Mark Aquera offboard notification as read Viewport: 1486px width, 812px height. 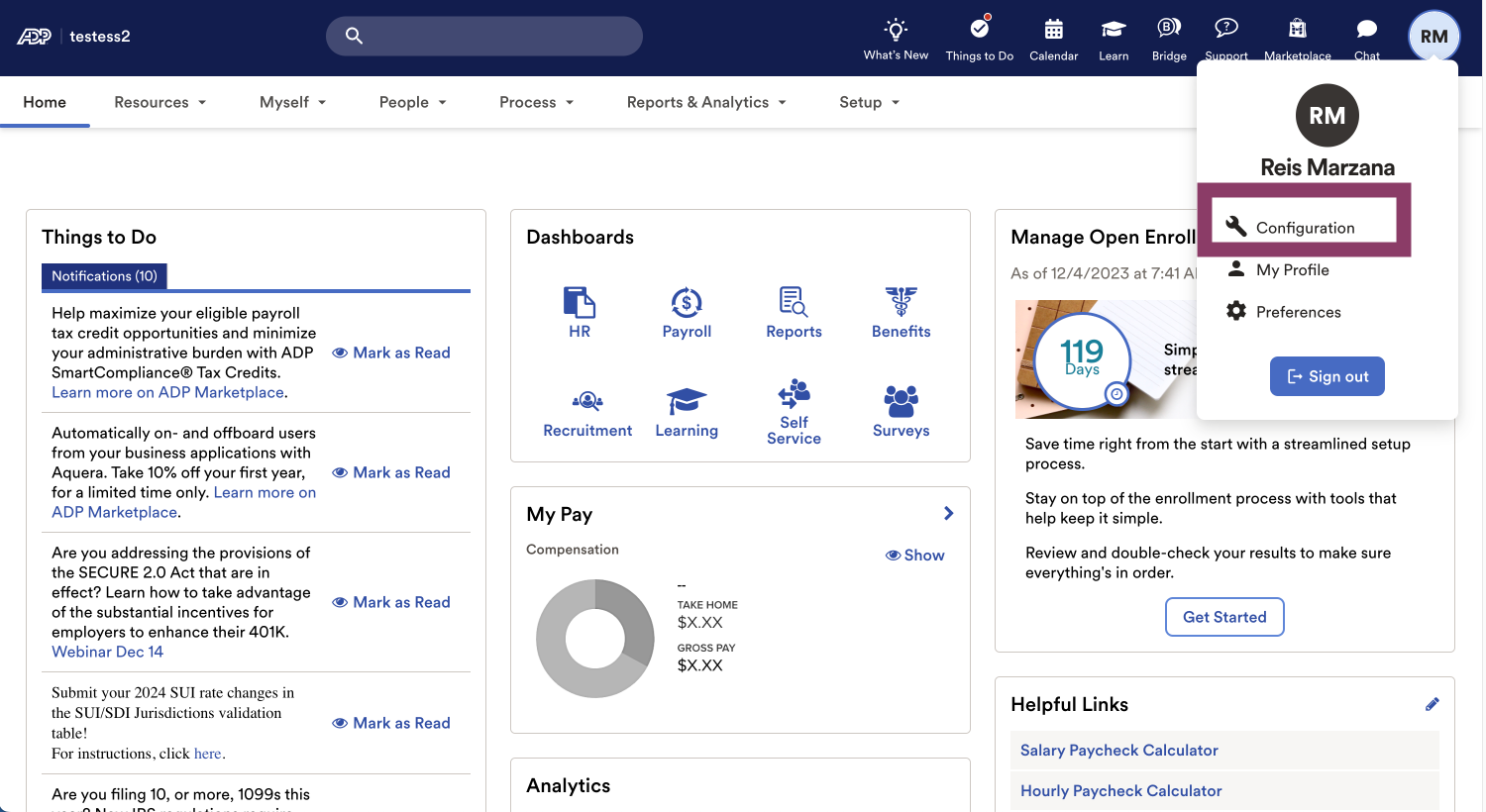click(391, 472)
